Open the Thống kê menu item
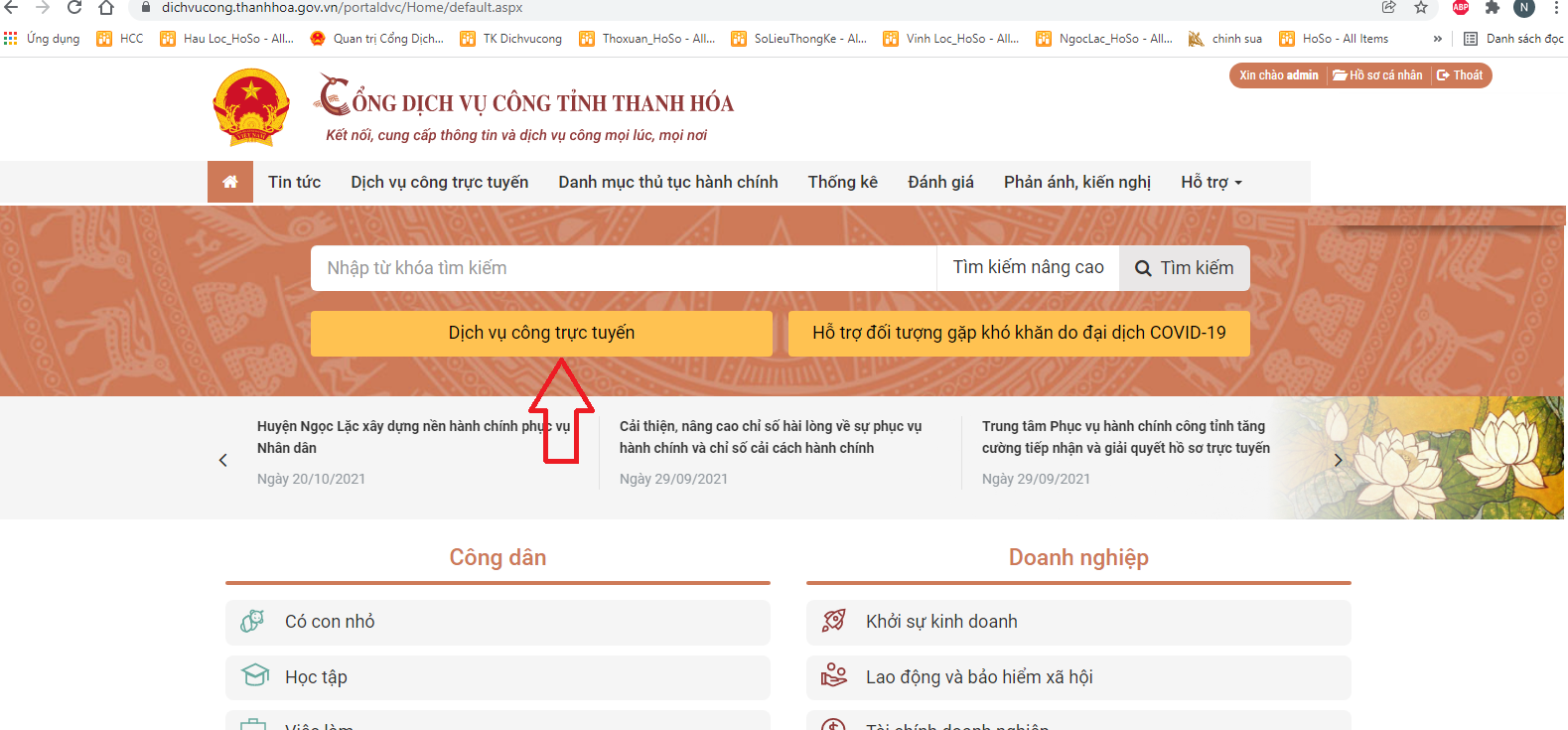This screenshot has width=1568, height=730. tap(842, 182)
